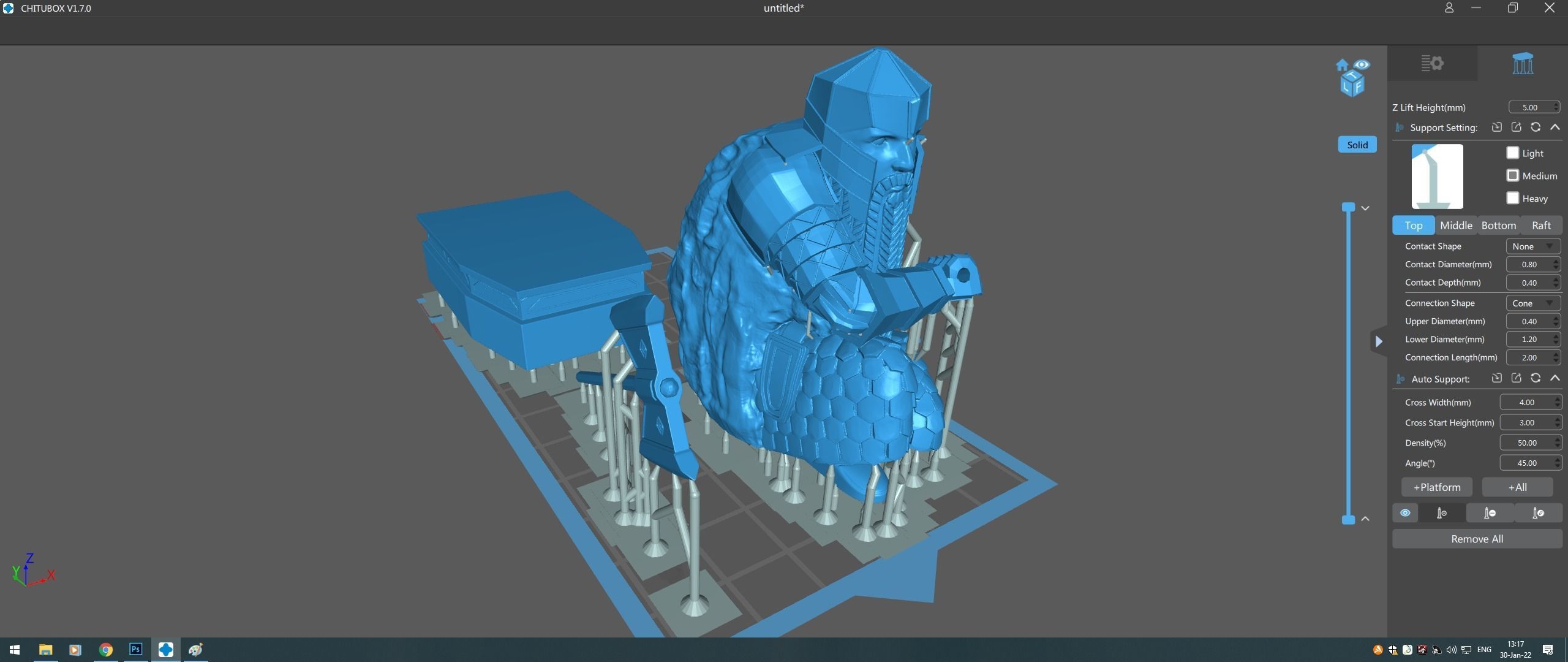This screenshot has height=662, width=1568.
Task: Select the delete support tool icon
Action: pos(1490,513)
